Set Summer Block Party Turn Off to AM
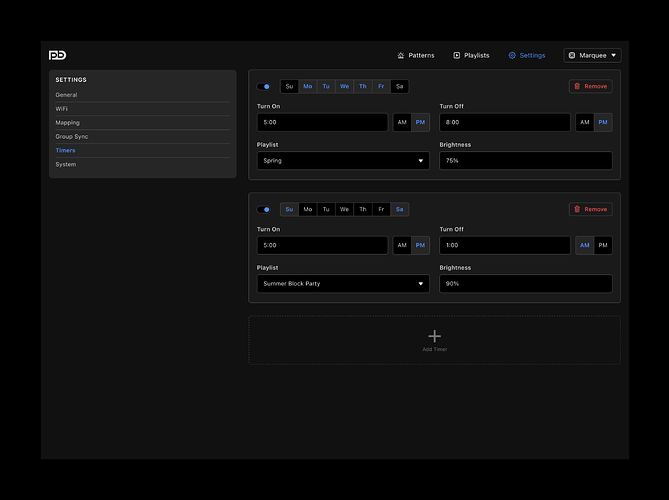669x500 pixels. point(585,245)
